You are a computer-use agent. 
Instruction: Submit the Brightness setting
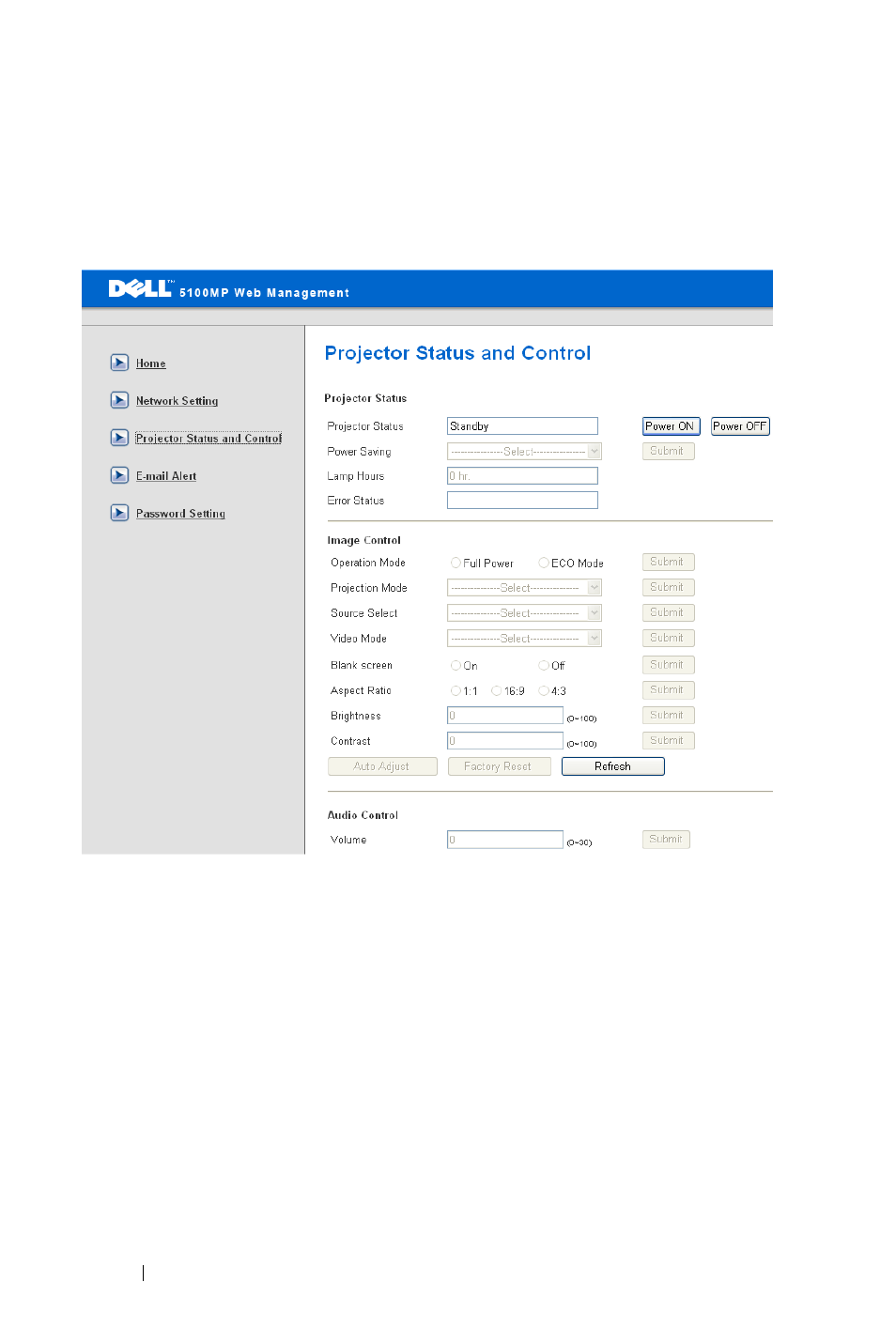tap(668, 715)
